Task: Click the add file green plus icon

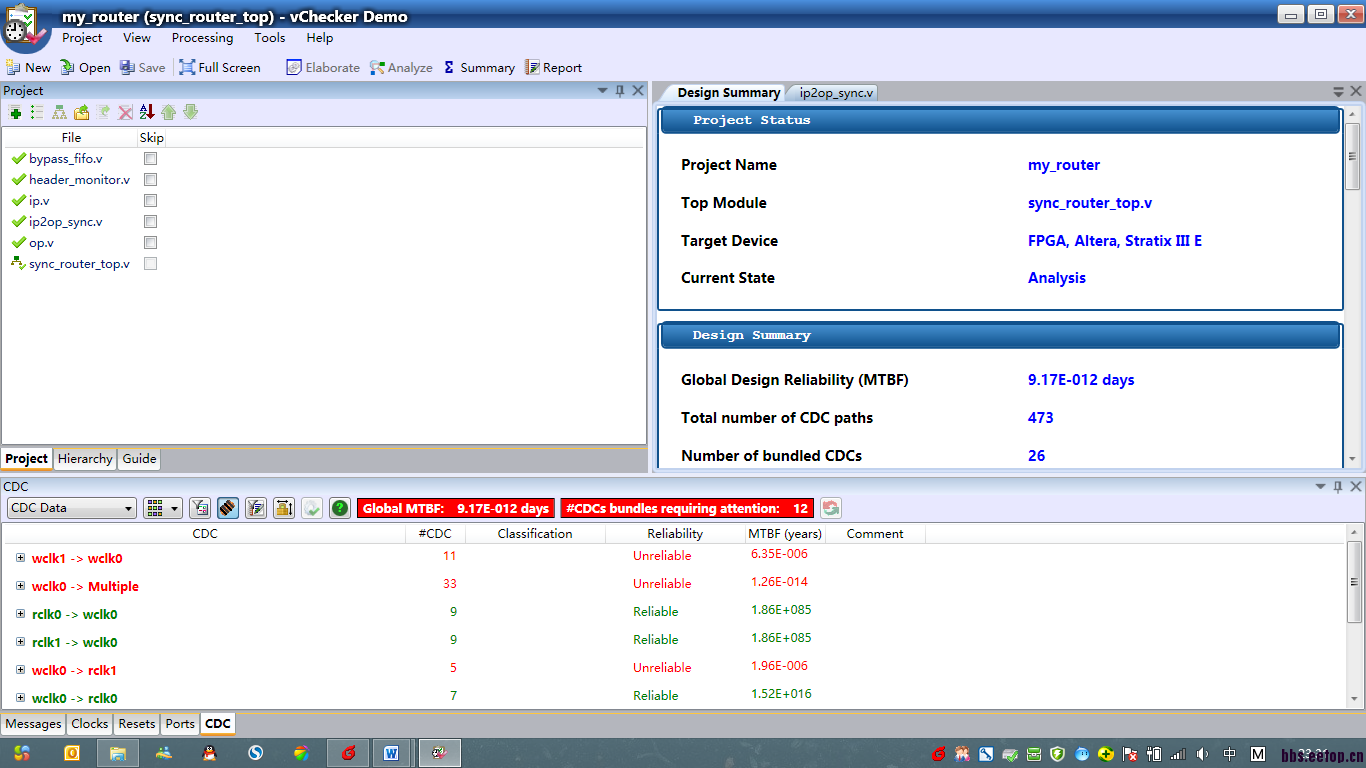Action: 15,112
